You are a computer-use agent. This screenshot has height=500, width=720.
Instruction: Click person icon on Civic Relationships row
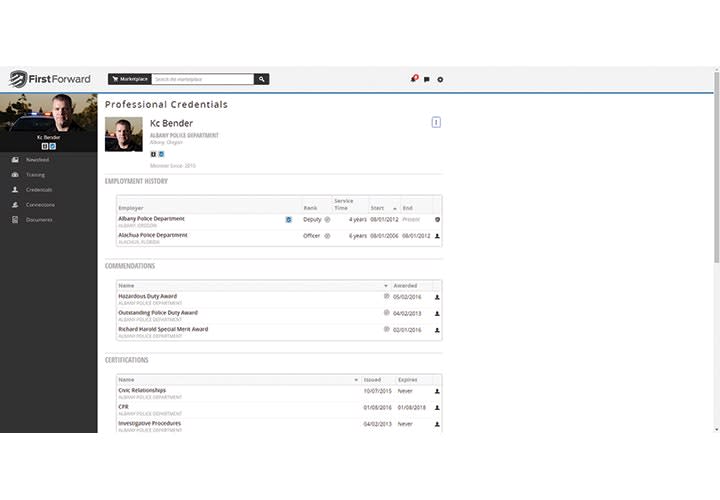(x=437, y=391)
